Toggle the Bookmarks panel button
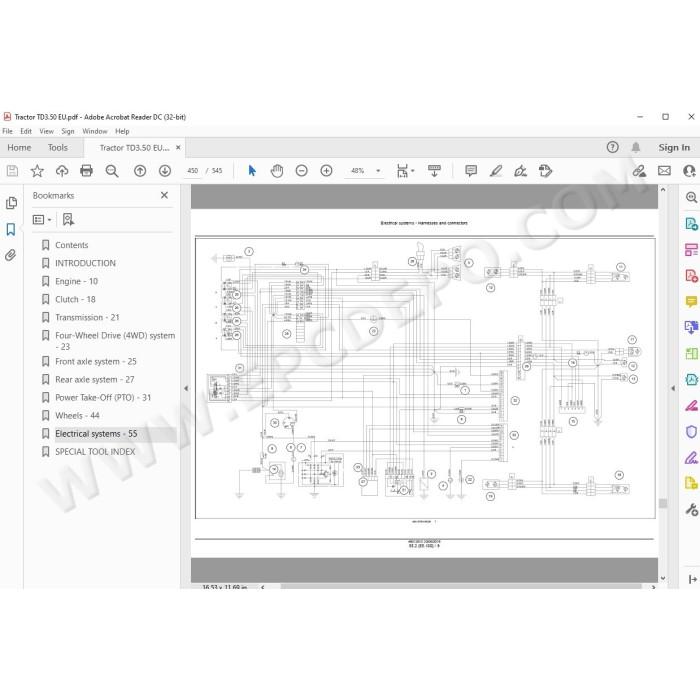 tap(11, 229)
